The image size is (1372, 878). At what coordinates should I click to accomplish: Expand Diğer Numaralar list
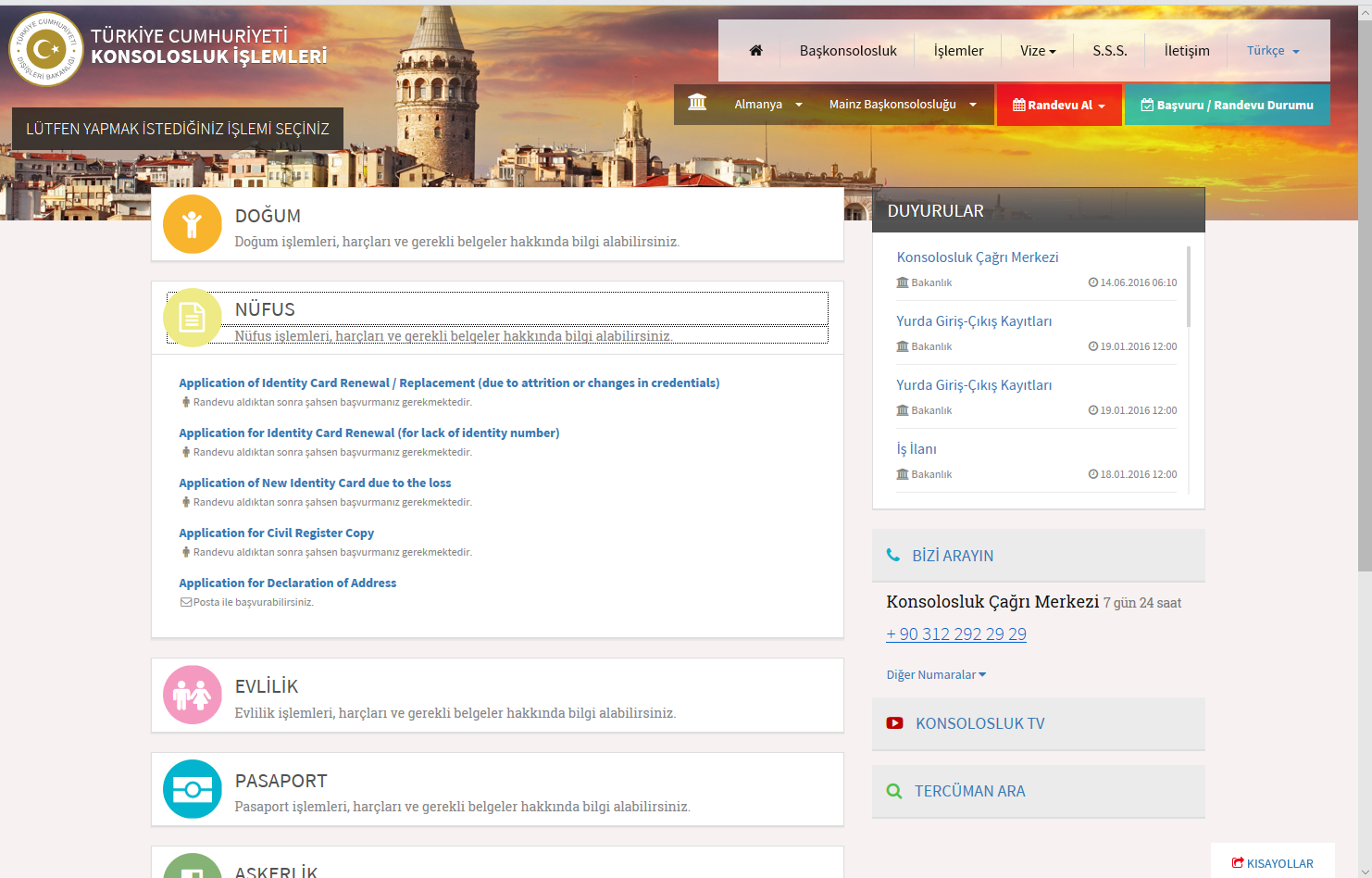936,675
